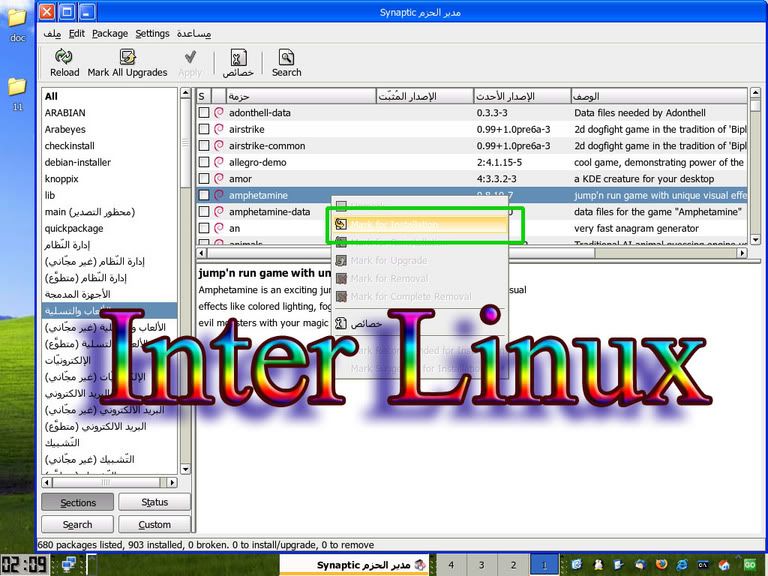Click the Debian swirl icon beside amphetamine-data
The image size is (768, 576).
pos(219,212)
